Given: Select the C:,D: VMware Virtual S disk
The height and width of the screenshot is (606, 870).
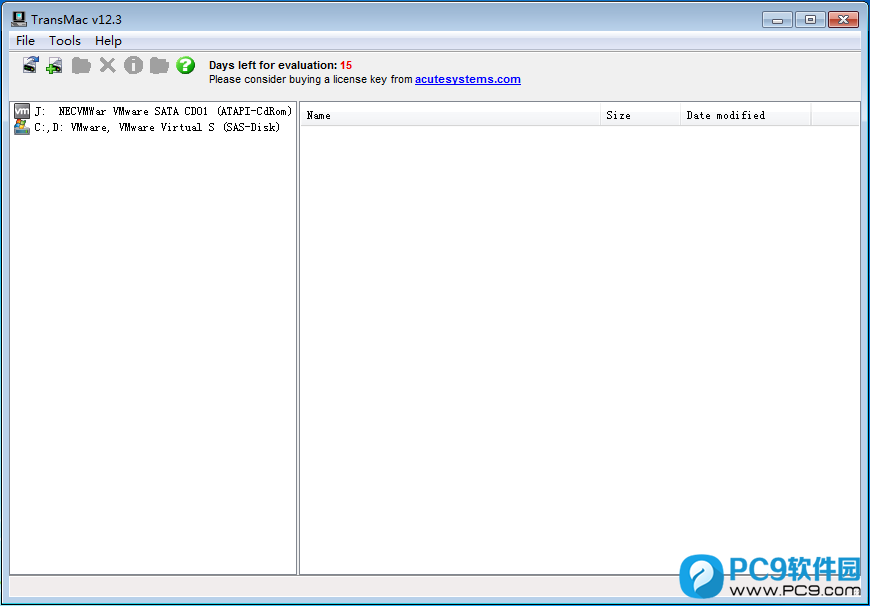Looking at the screenshot, I should [x=147, y=127].
